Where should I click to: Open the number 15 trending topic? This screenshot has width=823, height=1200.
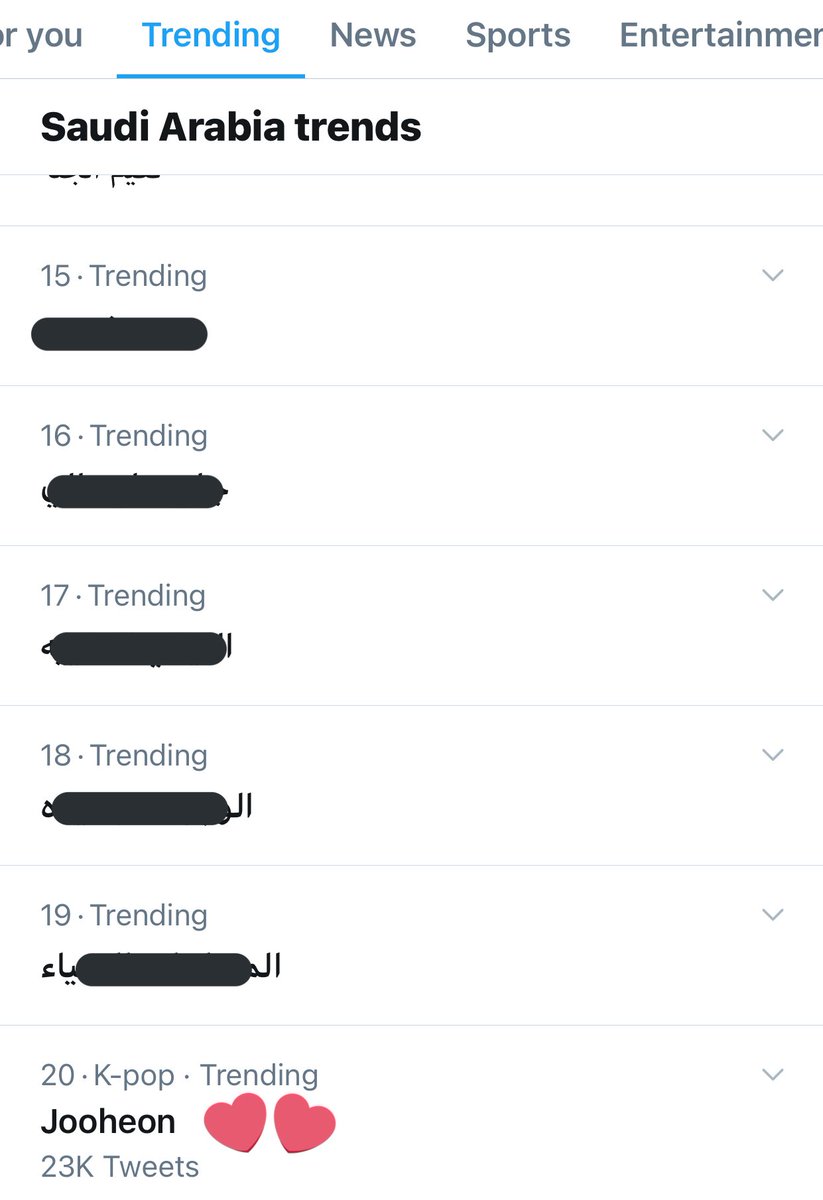point(411,306)
